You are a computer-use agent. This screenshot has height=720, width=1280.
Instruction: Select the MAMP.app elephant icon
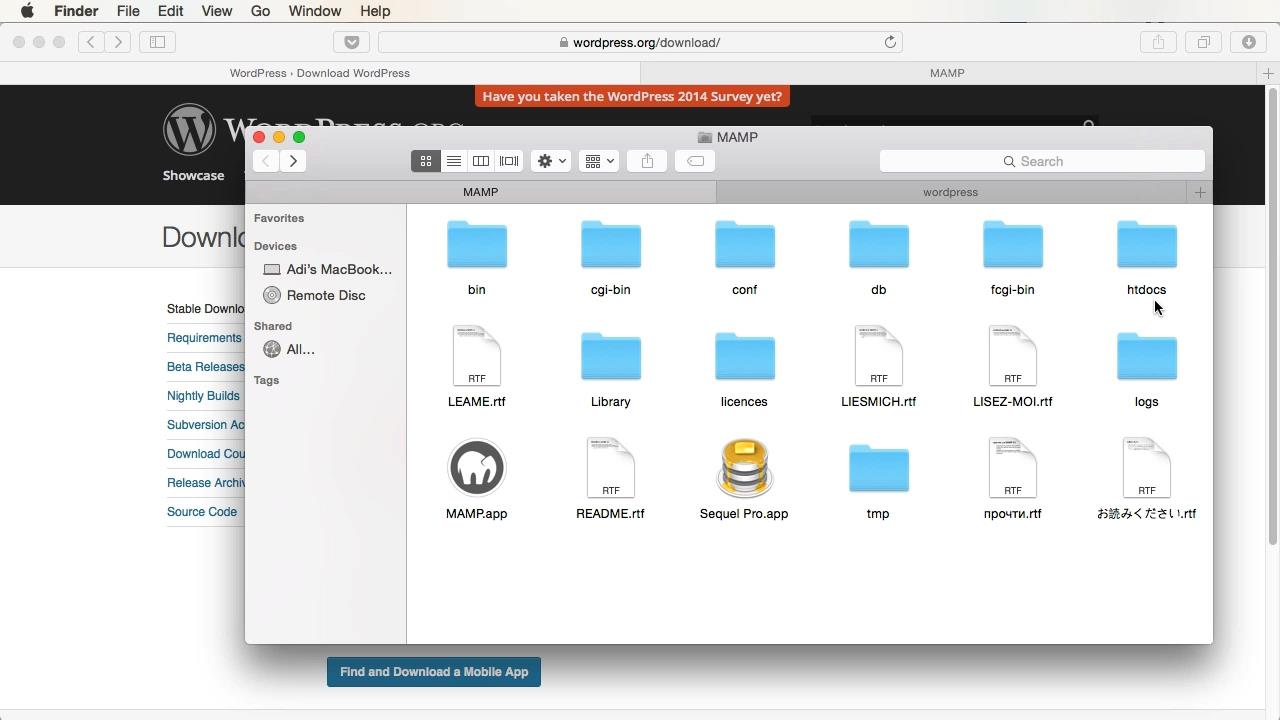pyautogui.click(x=477, y=468)
